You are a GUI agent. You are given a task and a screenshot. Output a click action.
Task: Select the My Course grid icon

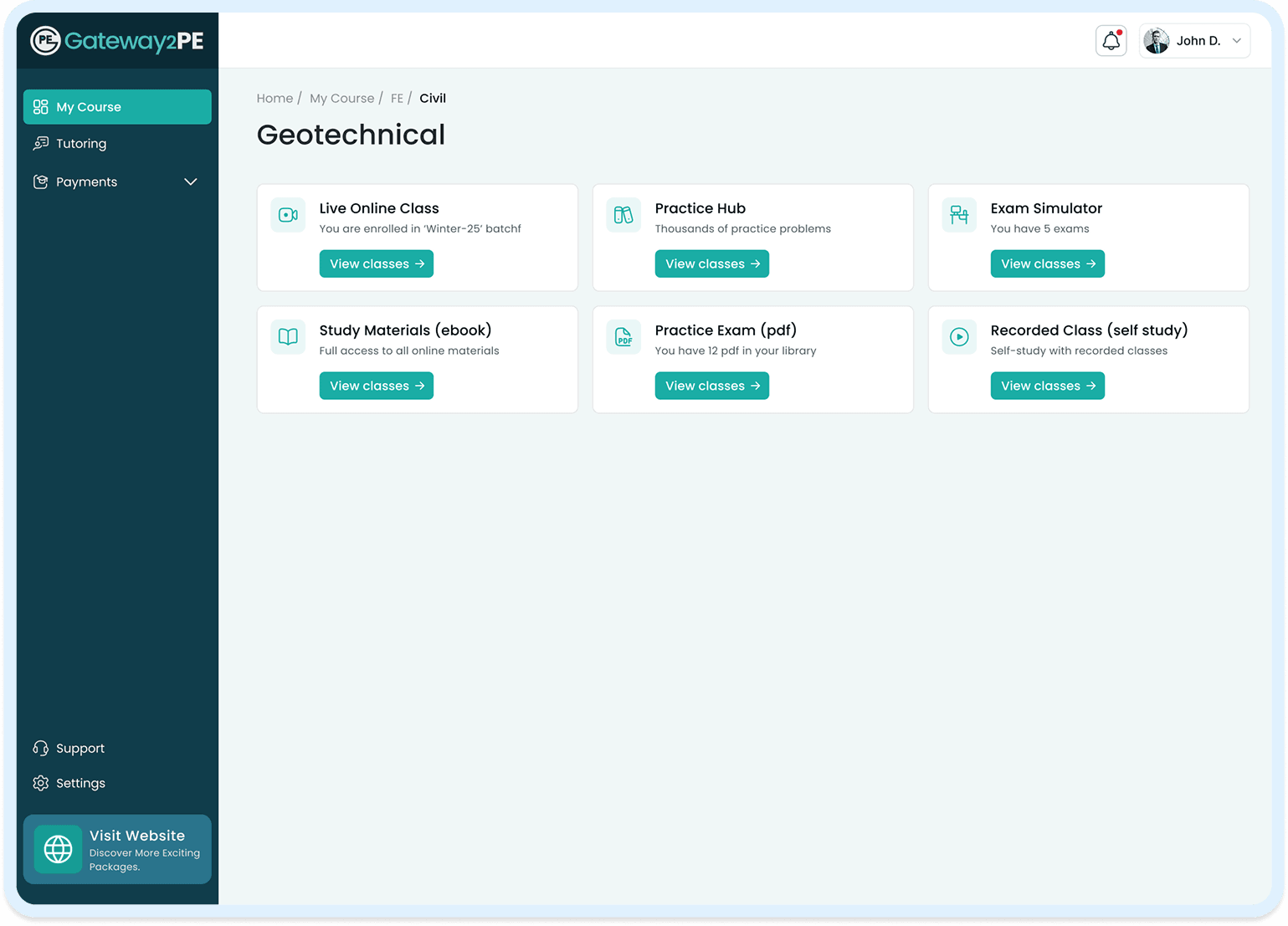click(40, 106)
